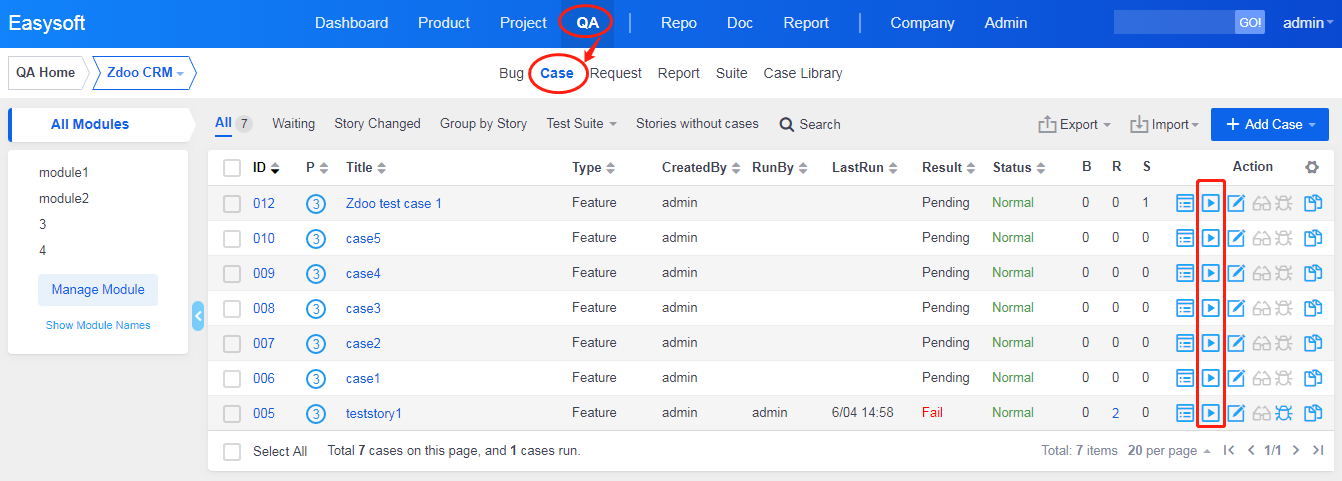Check the box for case 012

232,204
